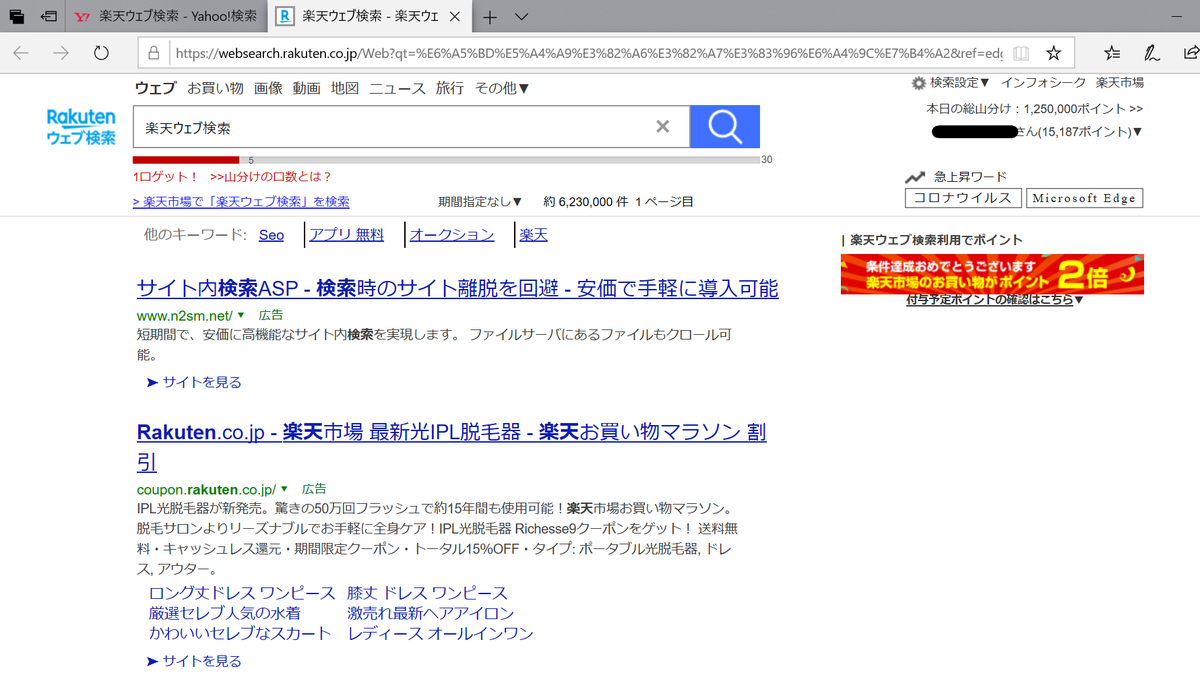Select the 楽天ウェブ検索 browser tab

(371, 17)
